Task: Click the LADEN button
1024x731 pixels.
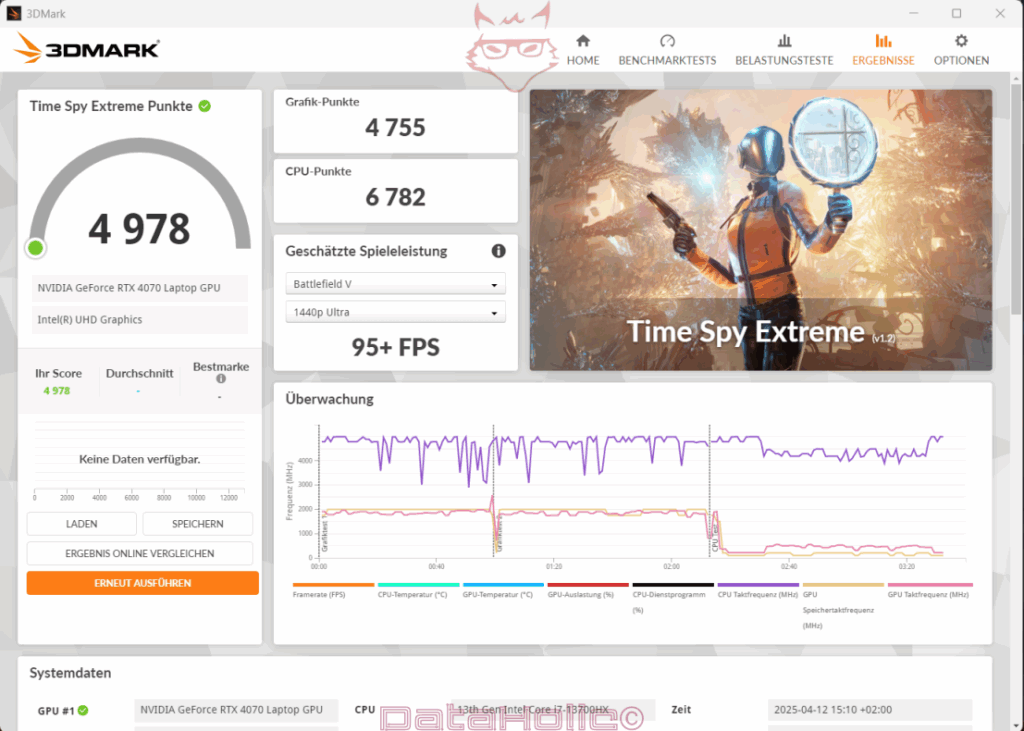Action: (x=82, y=524)
